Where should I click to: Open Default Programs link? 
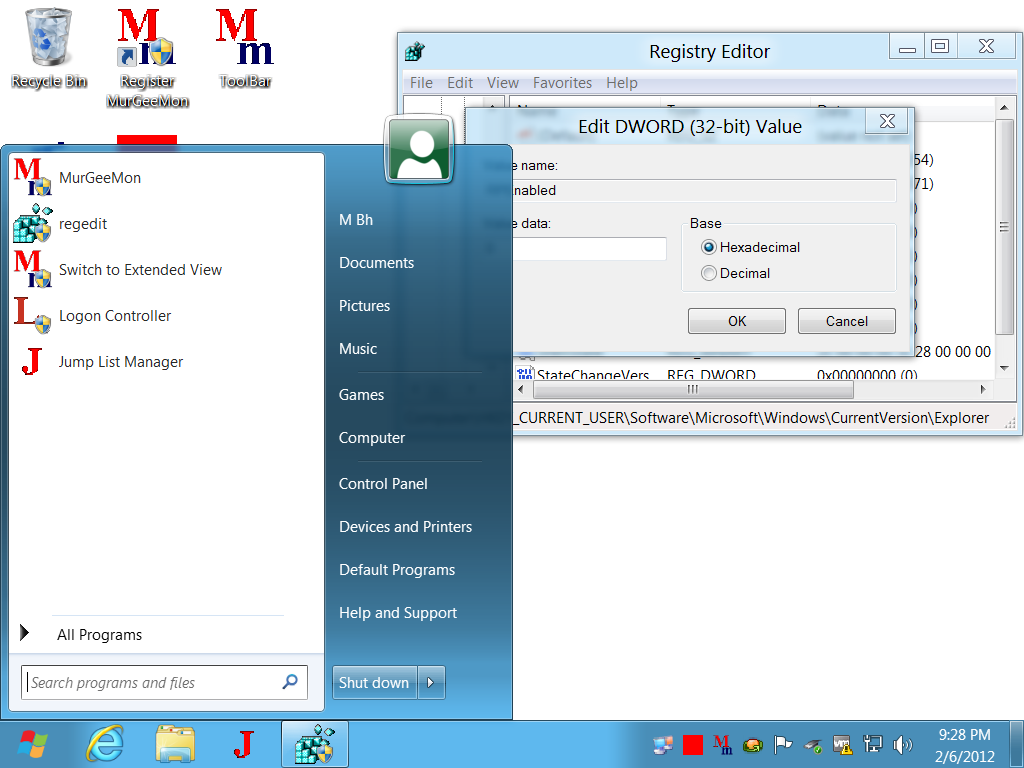point(397,570)
